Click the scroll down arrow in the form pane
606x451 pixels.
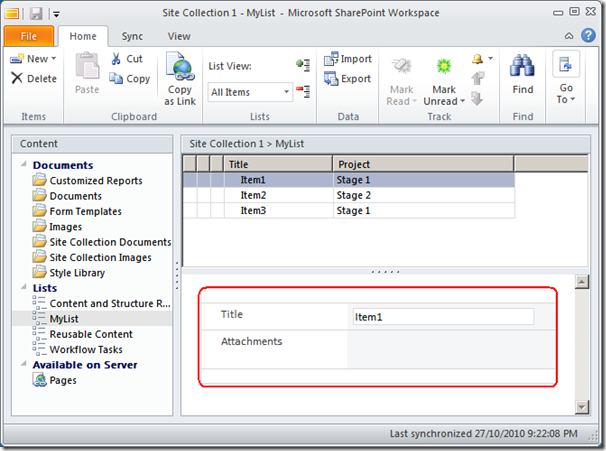(582, 407)
